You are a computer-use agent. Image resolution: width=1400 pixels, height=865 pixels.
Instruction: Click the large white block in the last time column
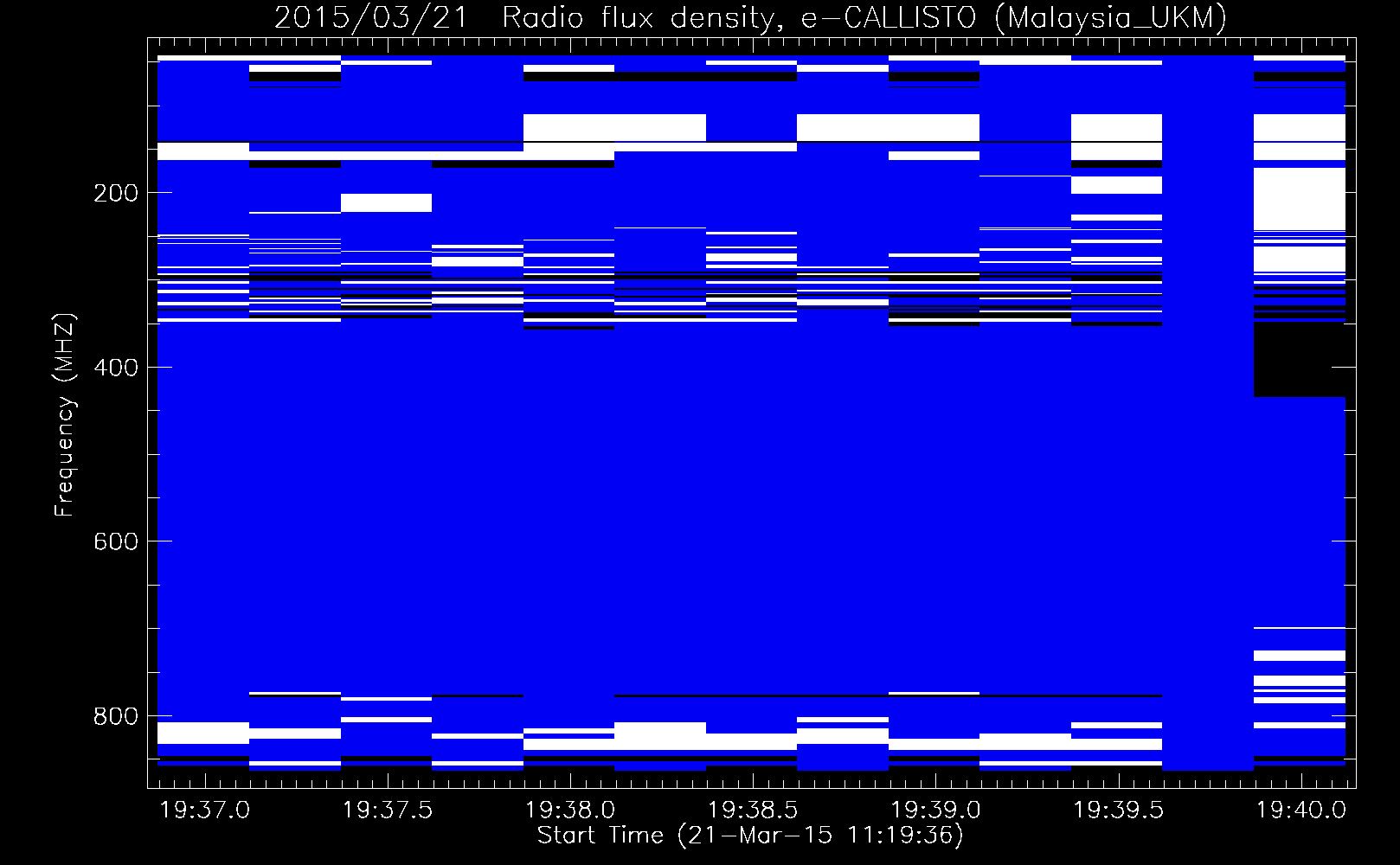(1300, 198)
